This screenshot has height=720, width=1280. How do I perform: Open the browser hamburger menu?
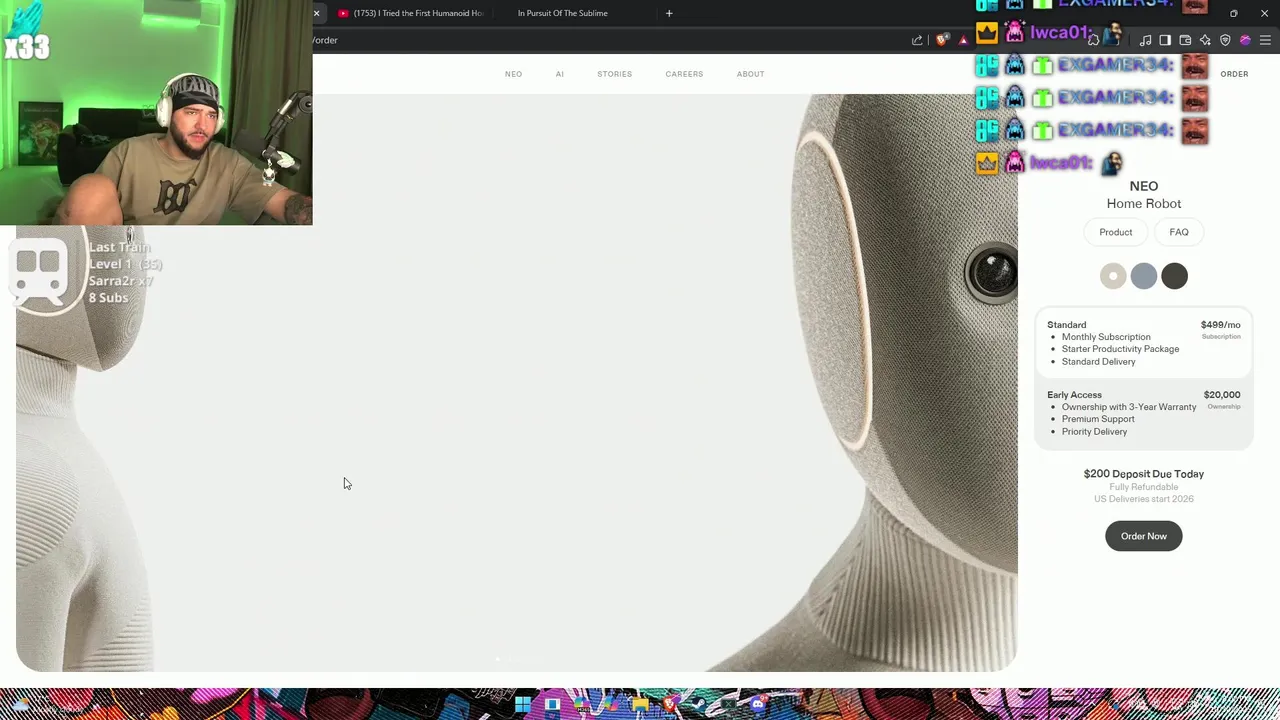(x=1265, y=40)
